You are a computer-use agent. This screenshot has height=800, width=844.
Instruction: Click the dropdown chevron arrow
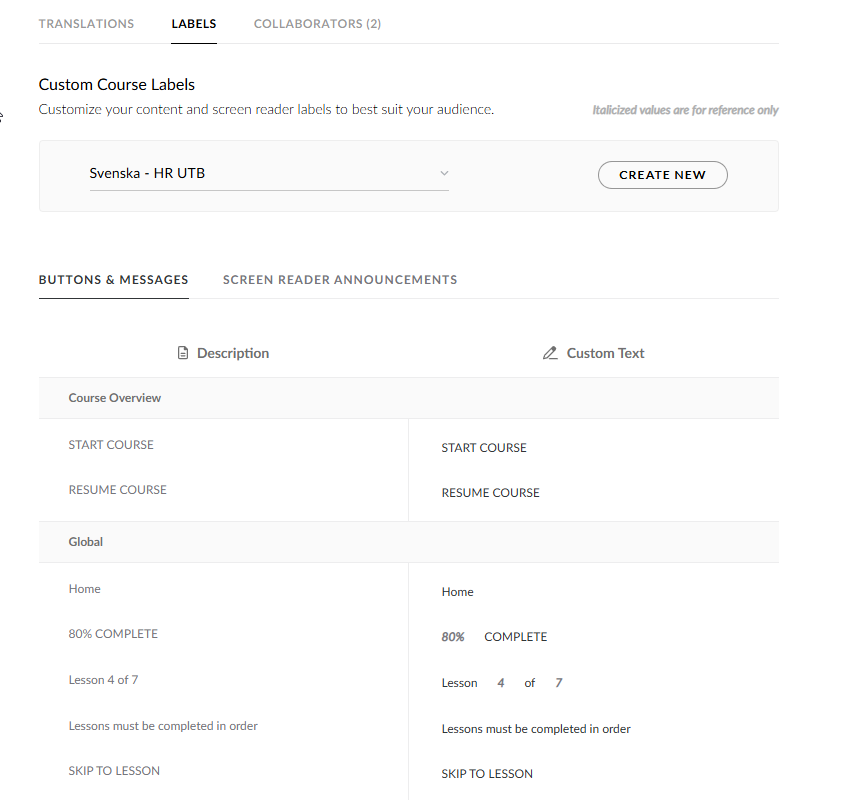pyautogui.click(x=444, y=174)
